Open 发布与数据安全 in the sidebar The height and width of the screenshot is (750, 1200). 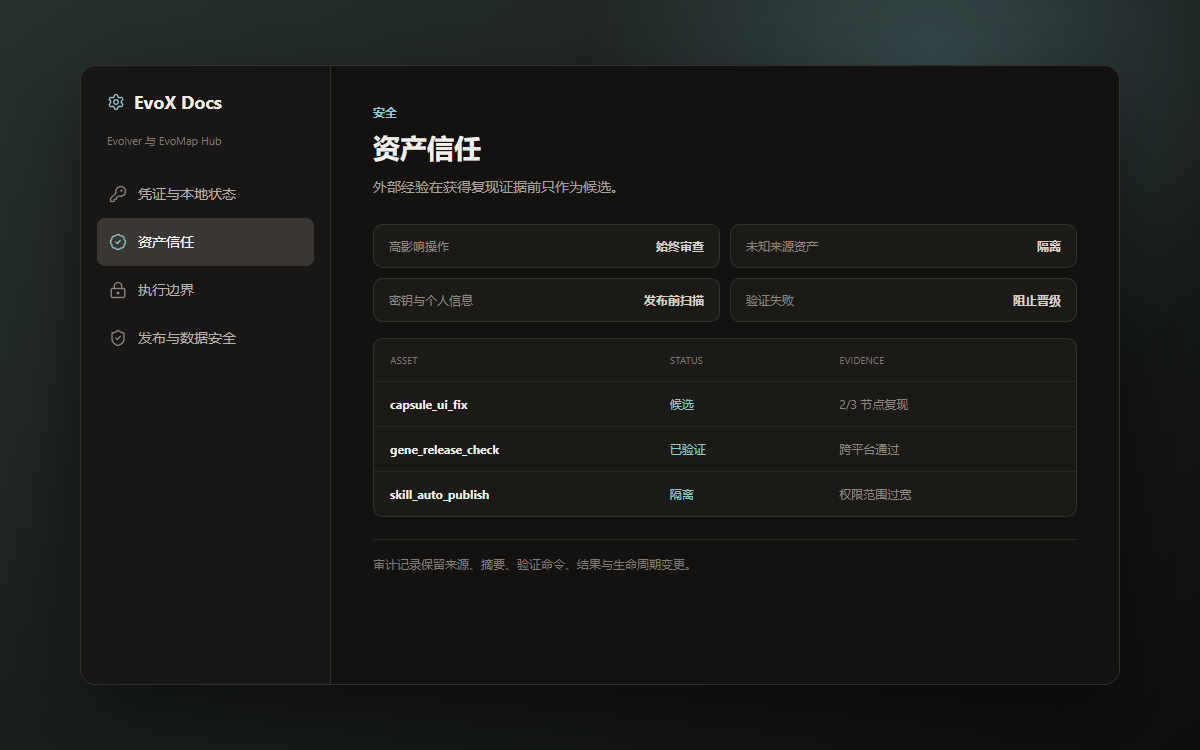click(205, 338)
